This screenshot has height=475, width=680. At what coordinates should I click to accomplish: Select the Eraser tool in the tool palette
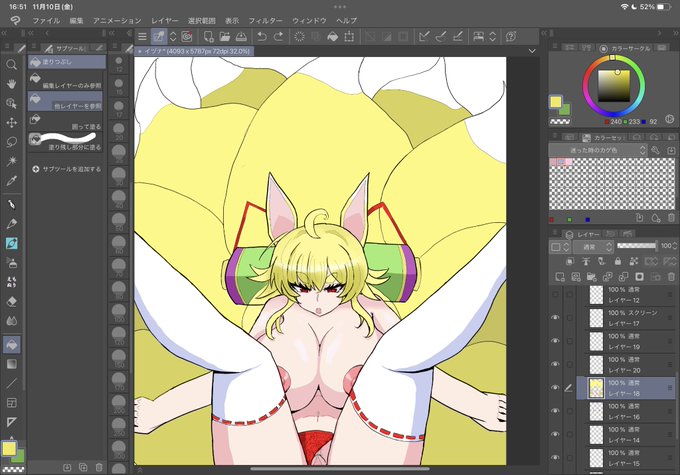12,301
